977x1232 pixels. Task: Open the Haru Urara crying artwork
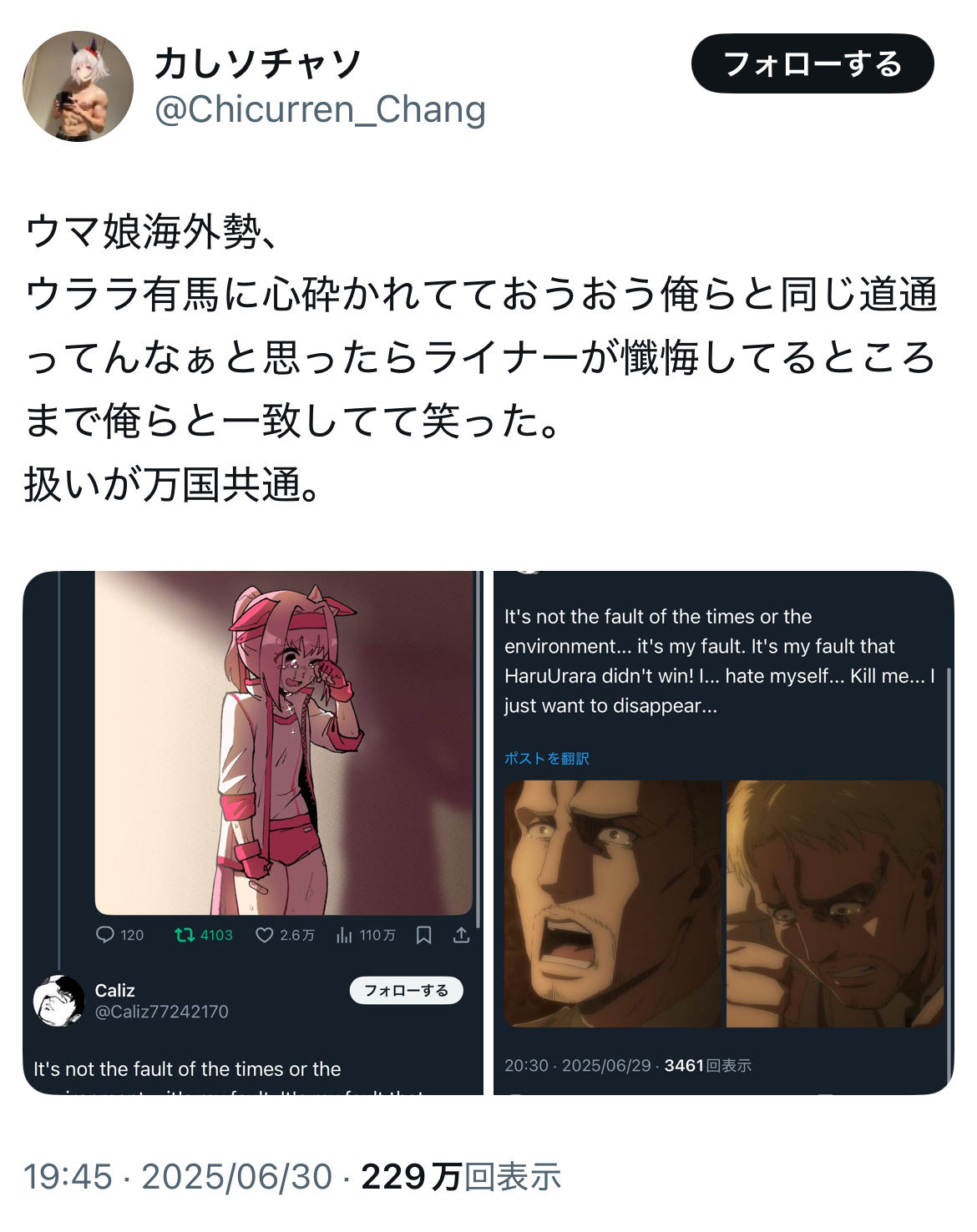click(x=284, y=743)
